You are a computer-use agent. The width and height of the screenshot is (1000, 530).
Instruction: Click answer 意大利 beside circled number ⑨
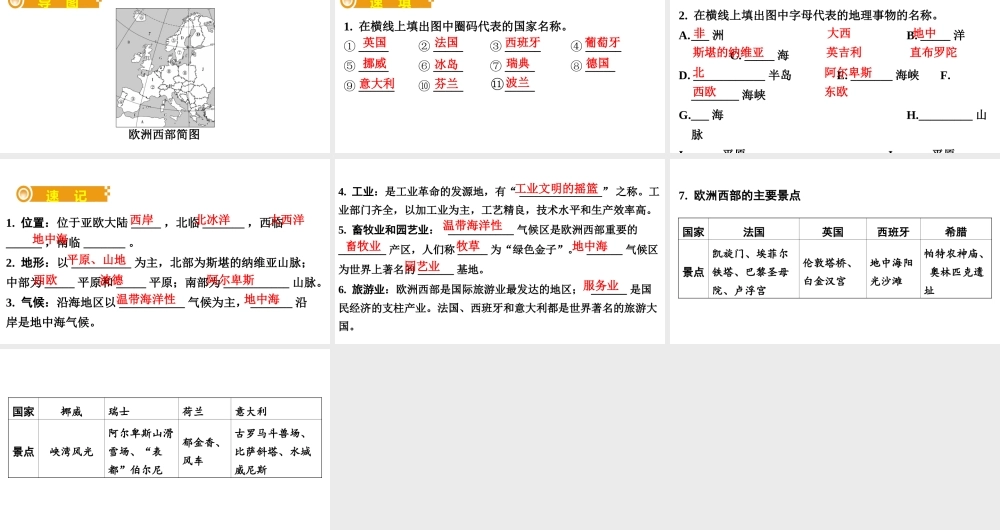(x=377, y=84)
